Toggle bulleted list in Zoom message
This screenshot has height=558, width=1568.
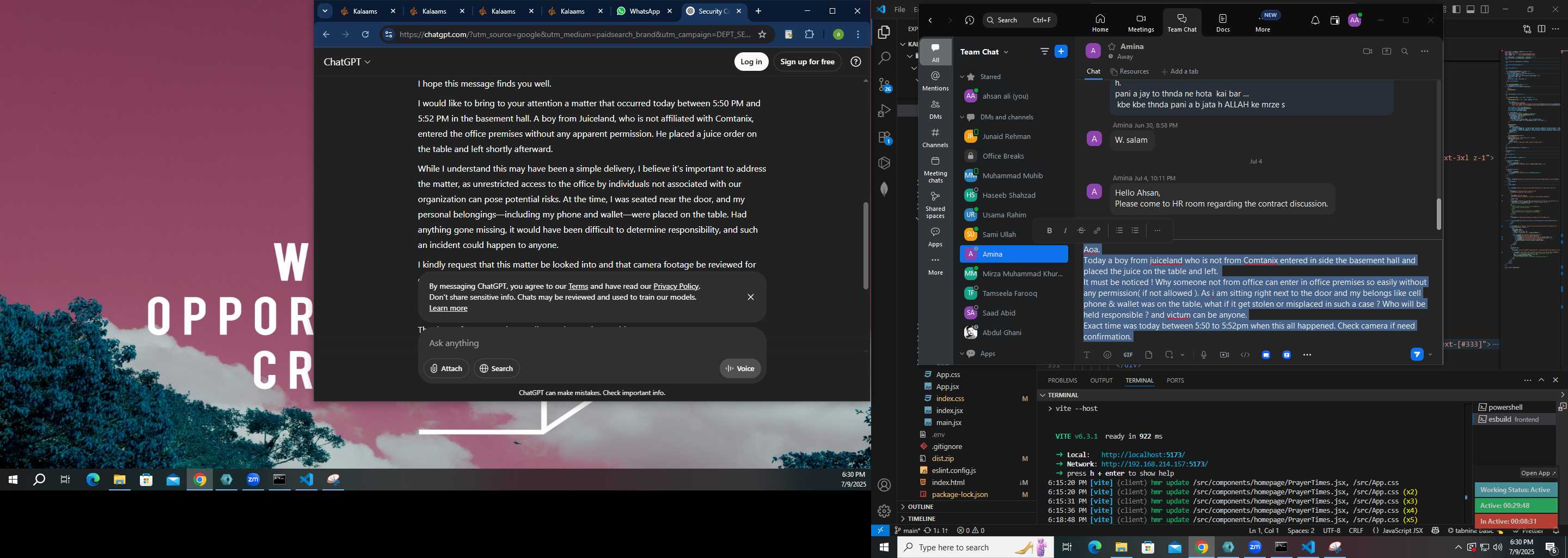(x=1119, y=231)
